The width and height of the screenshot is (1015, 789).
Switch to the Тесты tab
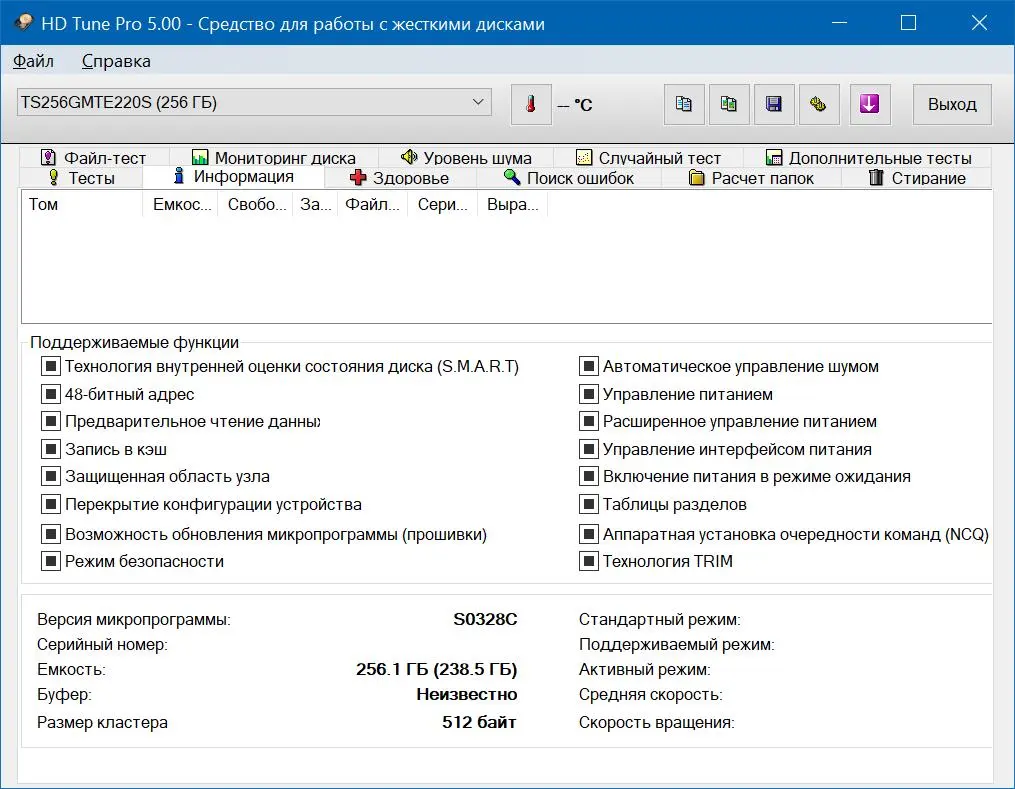point(82,178)
